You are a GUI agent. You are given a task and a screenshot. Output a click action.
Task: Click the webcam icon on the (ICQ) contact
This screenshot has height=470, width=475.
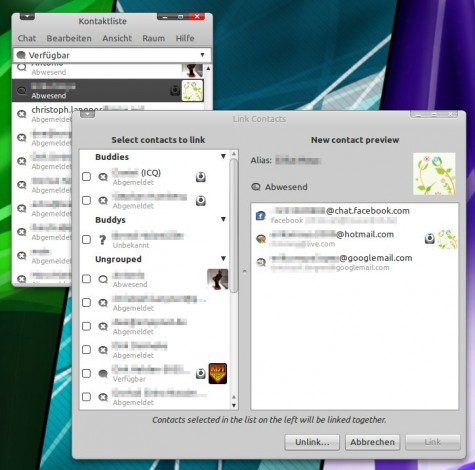point(200,177)
